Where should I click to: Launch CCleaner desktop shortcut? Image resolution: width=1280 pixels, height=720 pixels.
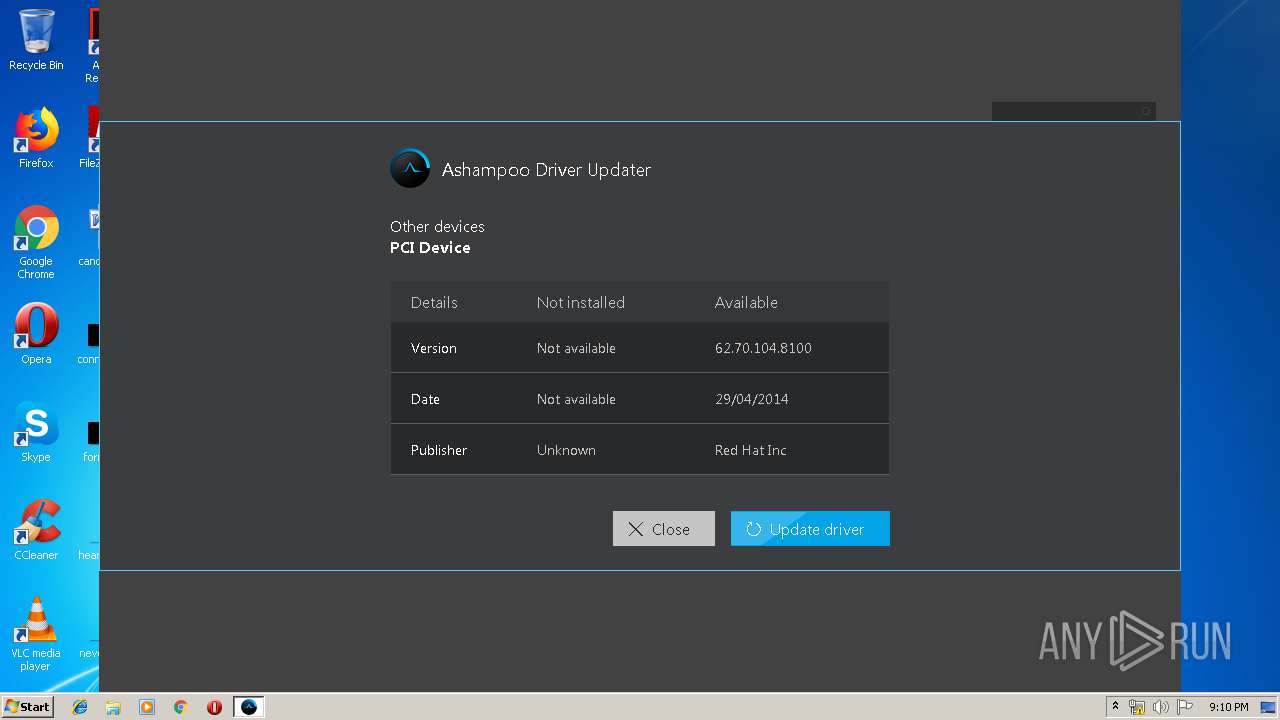36,530
